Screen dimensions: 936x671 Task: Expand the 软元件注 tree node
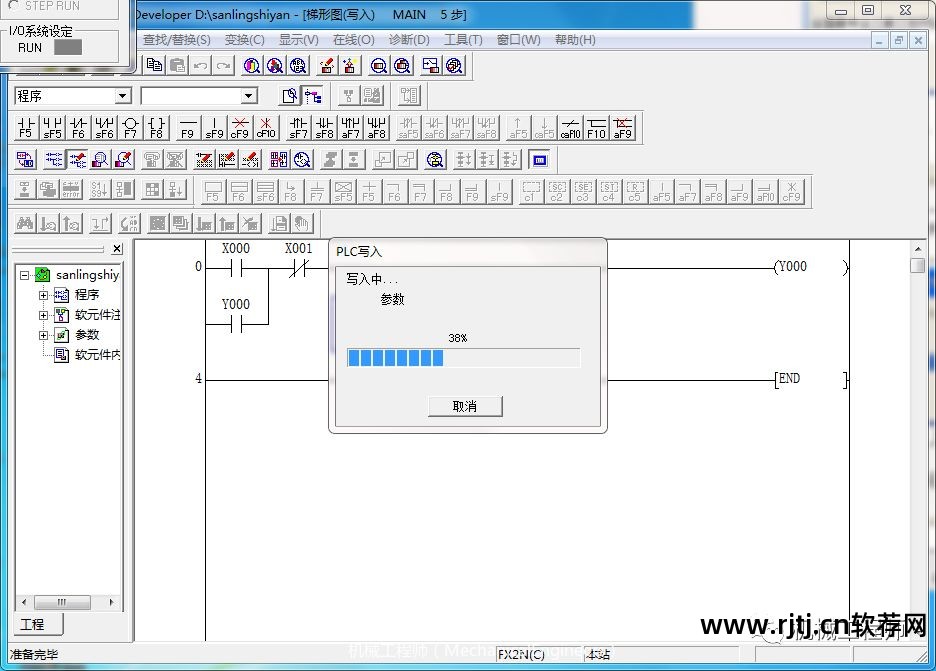[44, 315]
